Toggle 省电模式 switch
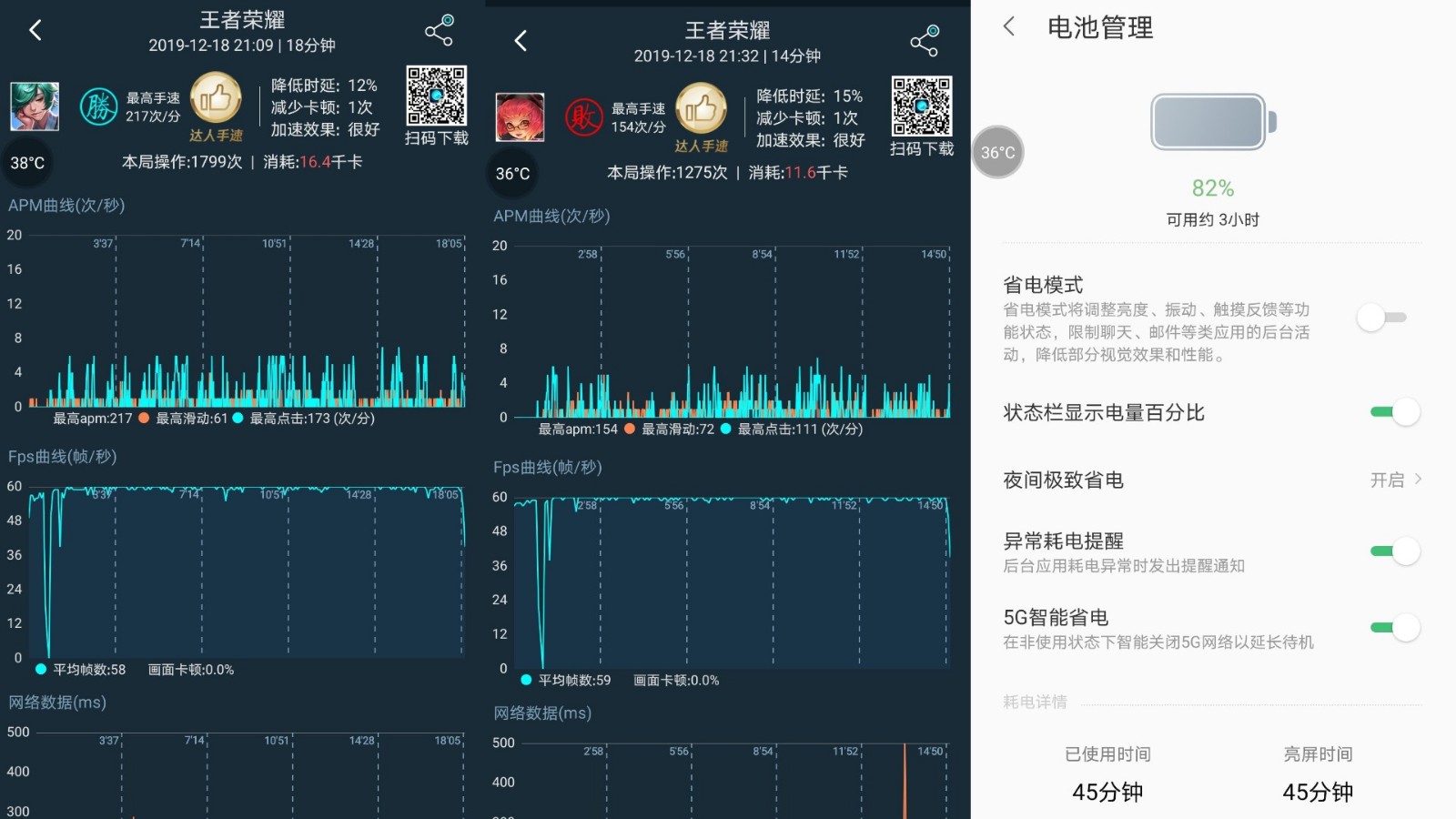The width and height of the screenshot is (1456, 819). [1383, 318]
